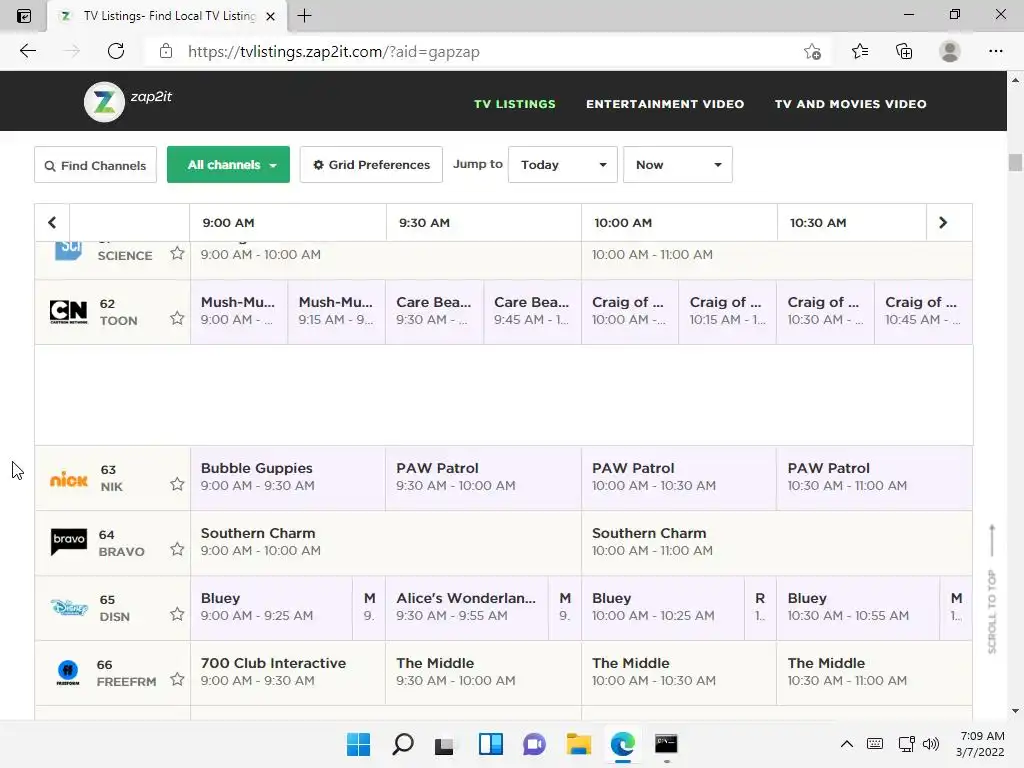Viewport: 1024px width, 768px height.
Task: Open the Find Channels search
Action: [x=95, y=165]
